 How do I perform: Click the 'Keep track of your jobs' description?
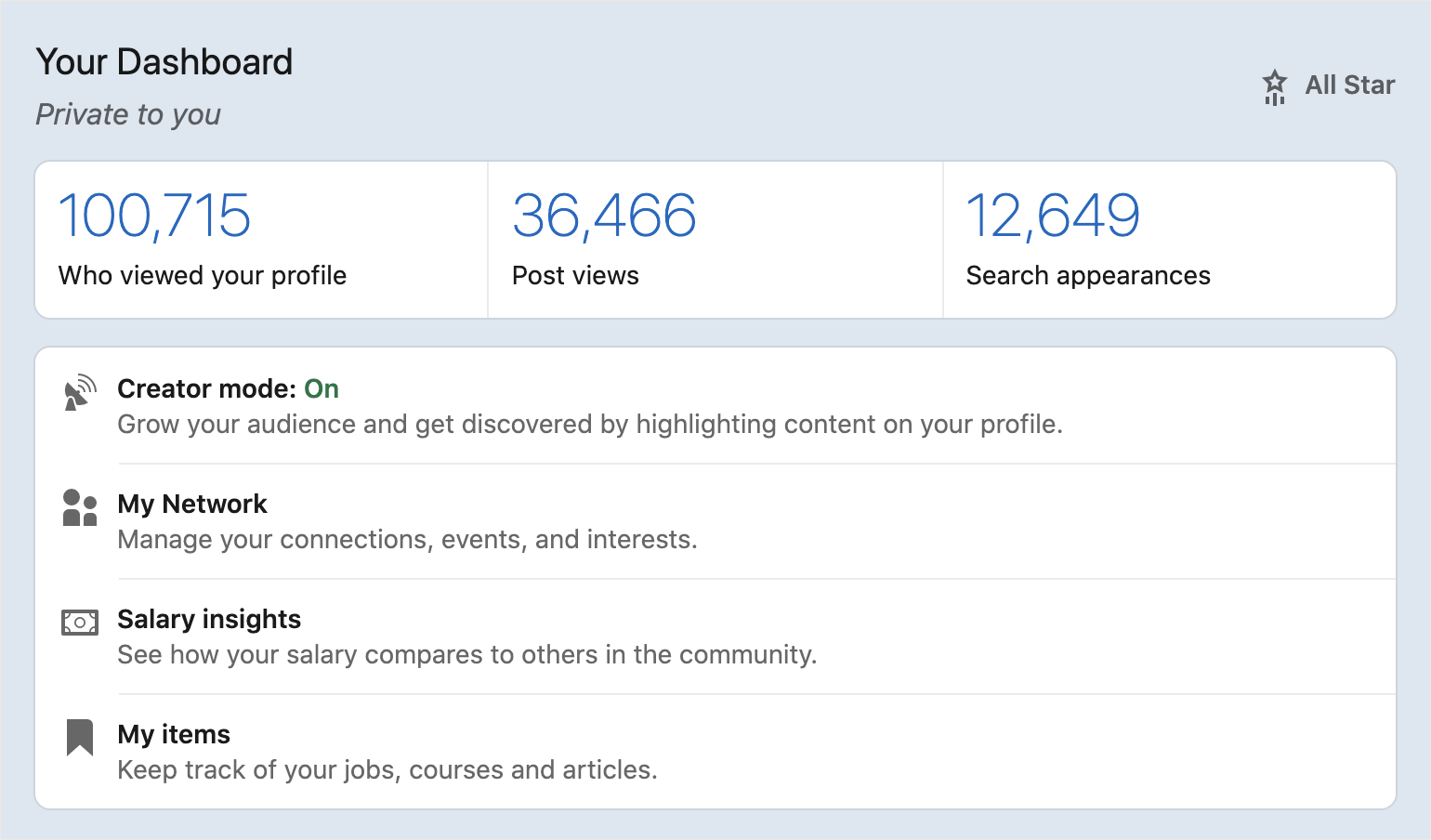(387, 770)
